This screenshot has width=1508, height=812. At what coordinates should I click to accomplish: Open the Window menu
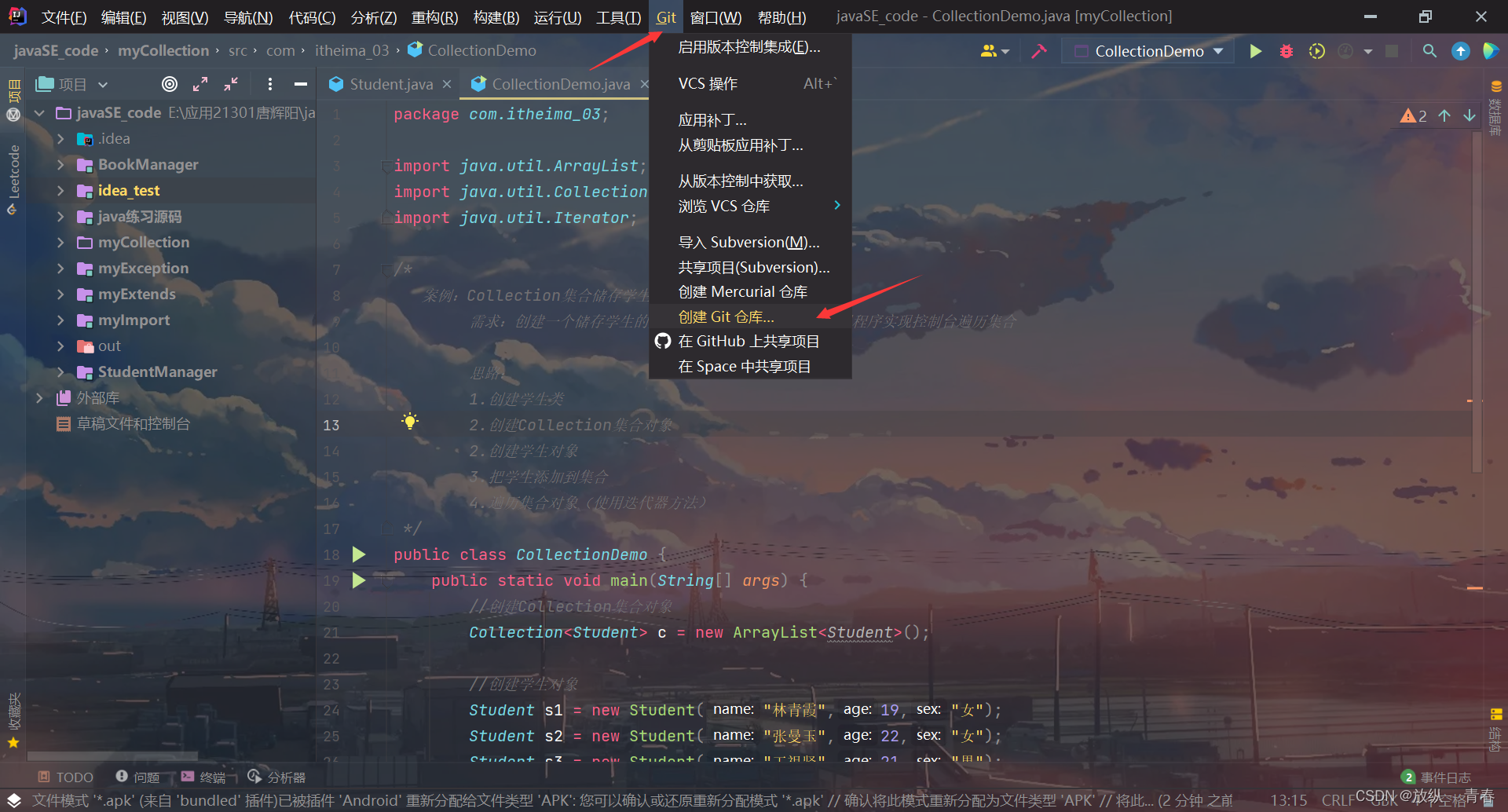tap(715, 17)
